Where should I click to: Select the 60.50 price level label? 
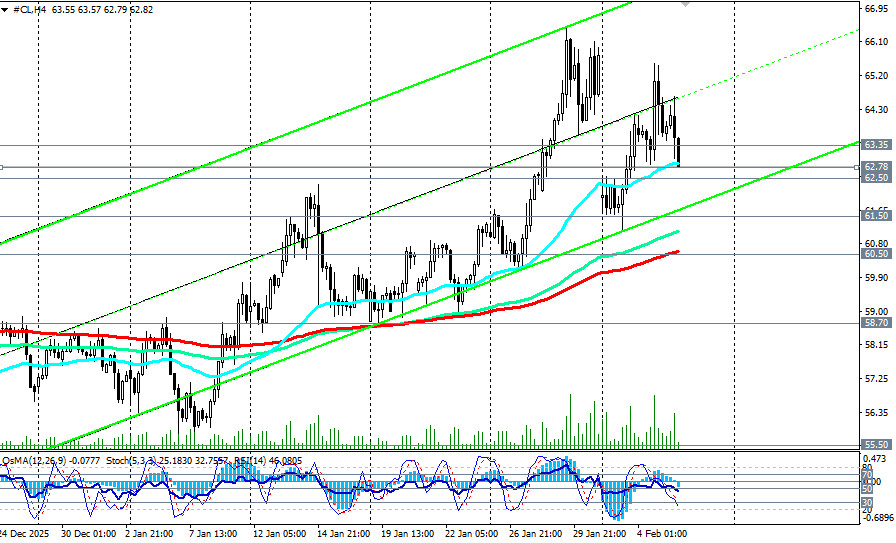click(x=877, y=254)
